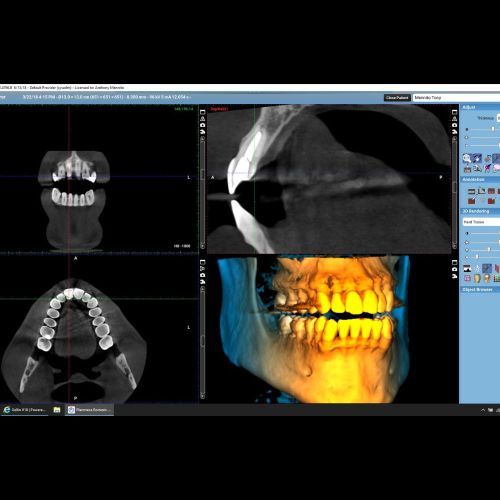Image resolution: width=500 pixels, height=500 pixels.
Task: Capture a snapshot of the coronal view
Action: point(202,125)
